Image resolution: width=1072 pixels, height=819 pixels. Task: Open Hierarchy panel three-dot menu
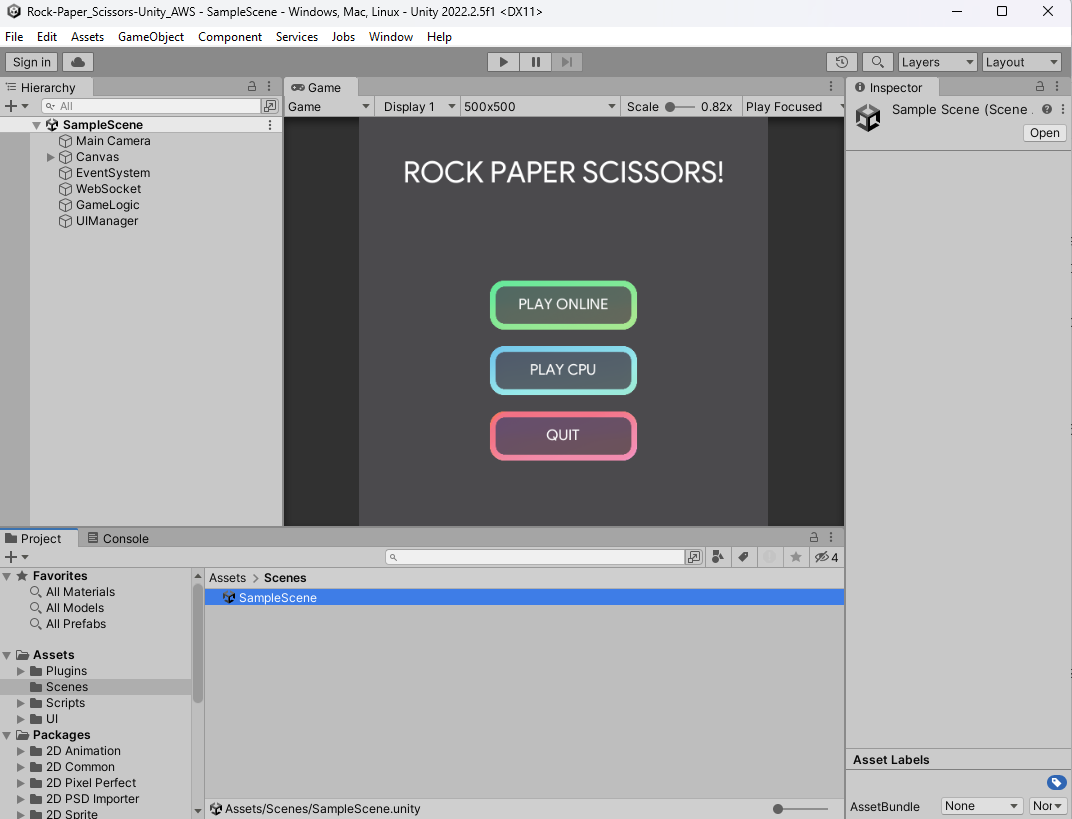coord(269,86)
